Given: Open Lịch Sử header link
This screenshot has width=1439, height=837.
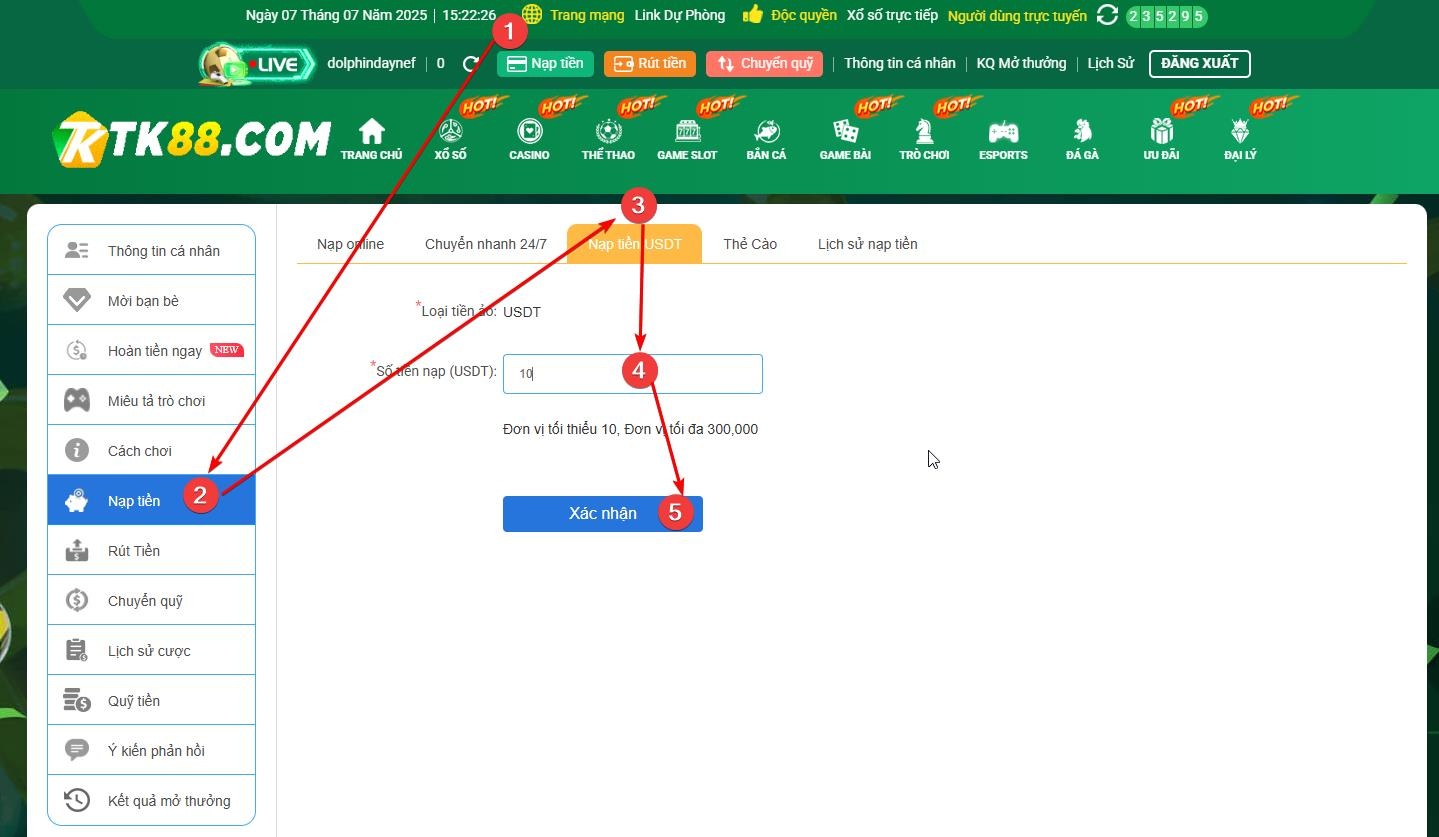Looking at the screenshot, I should tap(1111, 63).
